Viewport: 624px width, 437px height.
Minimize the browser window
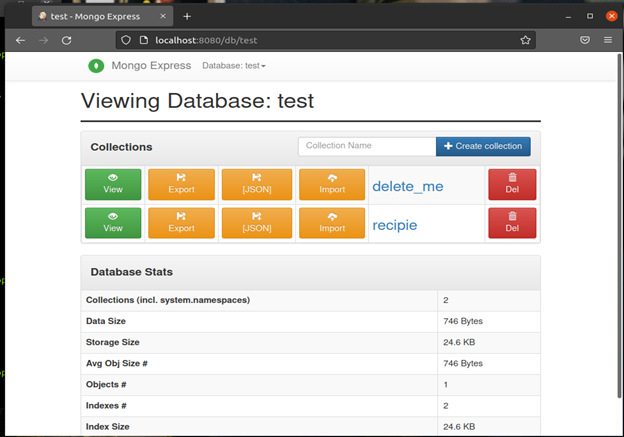click(568, 17)
